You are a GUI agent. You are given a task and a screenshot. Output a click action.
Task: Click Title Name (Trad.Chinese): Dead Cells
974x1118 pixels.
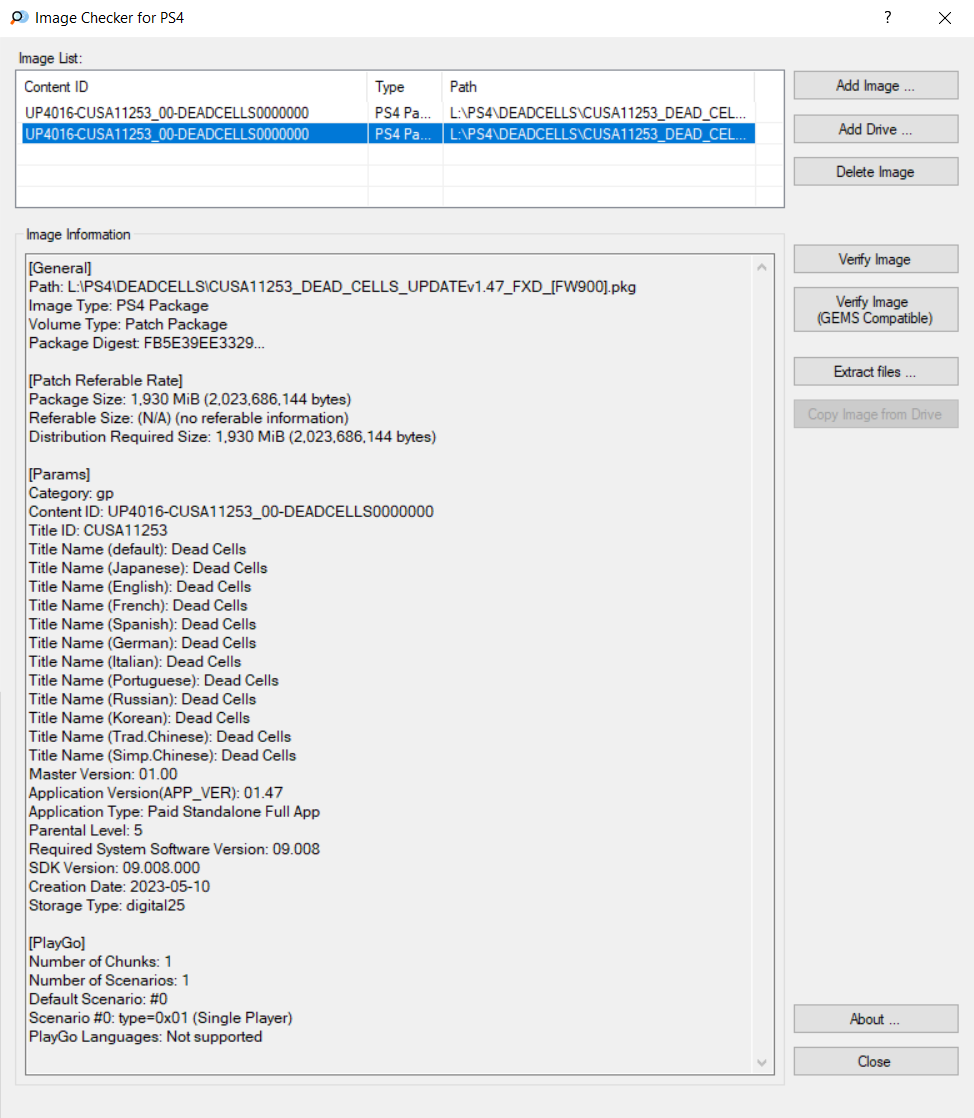click(160, 737)
